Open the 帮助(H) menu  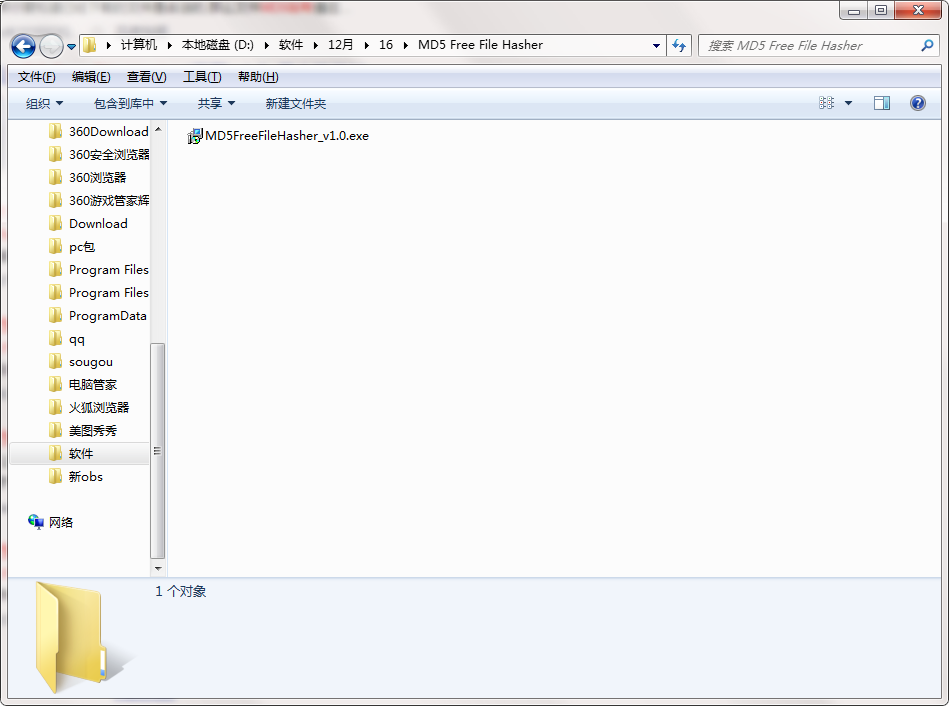(258, 77)
